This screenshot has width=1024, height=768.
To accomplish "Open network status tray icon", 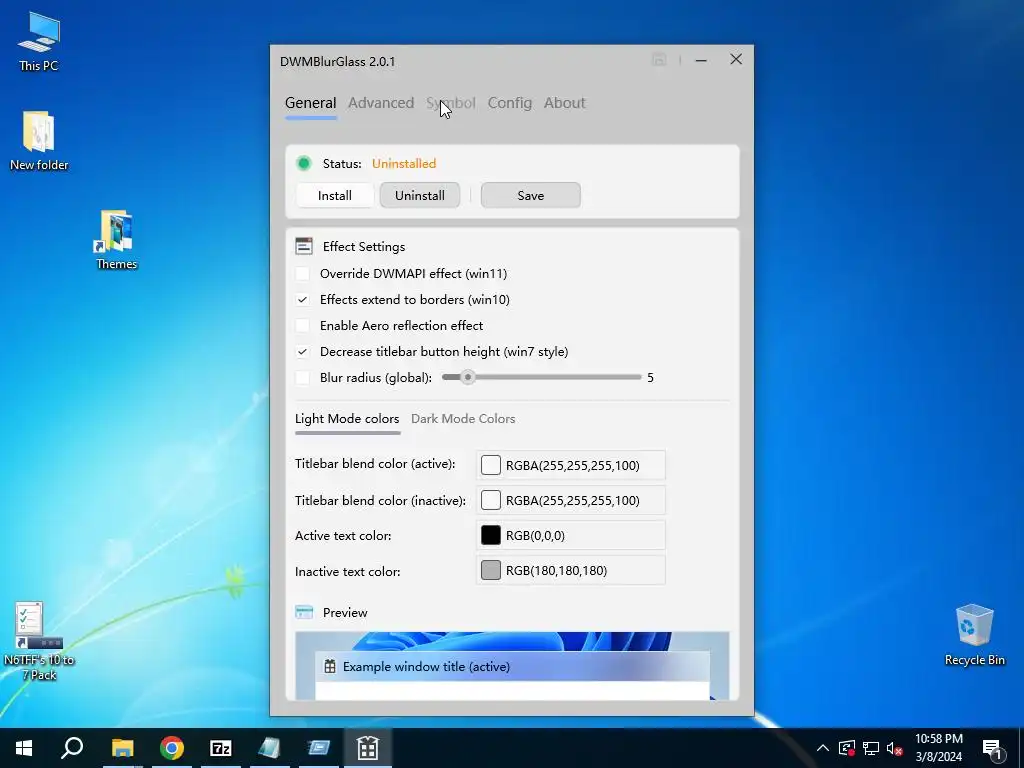I will [871, 748].
